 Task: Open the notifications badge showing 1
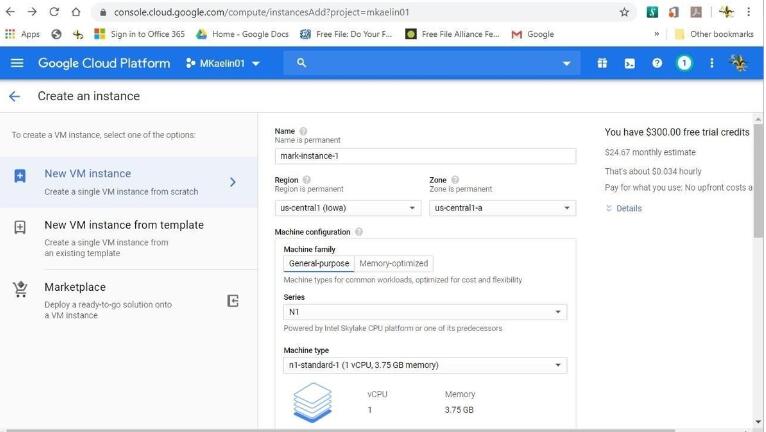click(x=684, y=63)
